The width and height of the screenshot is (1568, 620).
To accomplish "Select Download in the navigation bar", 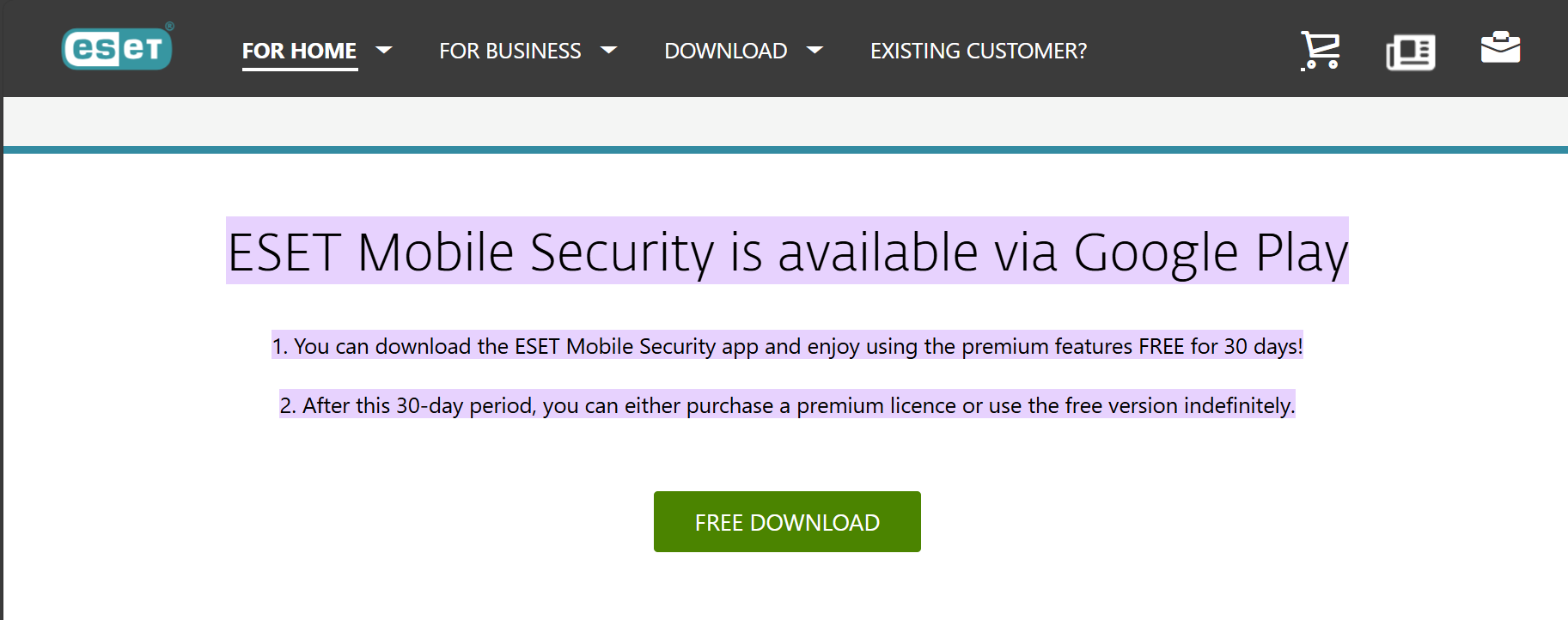I will pyautogui.click(x=725, y=51).
